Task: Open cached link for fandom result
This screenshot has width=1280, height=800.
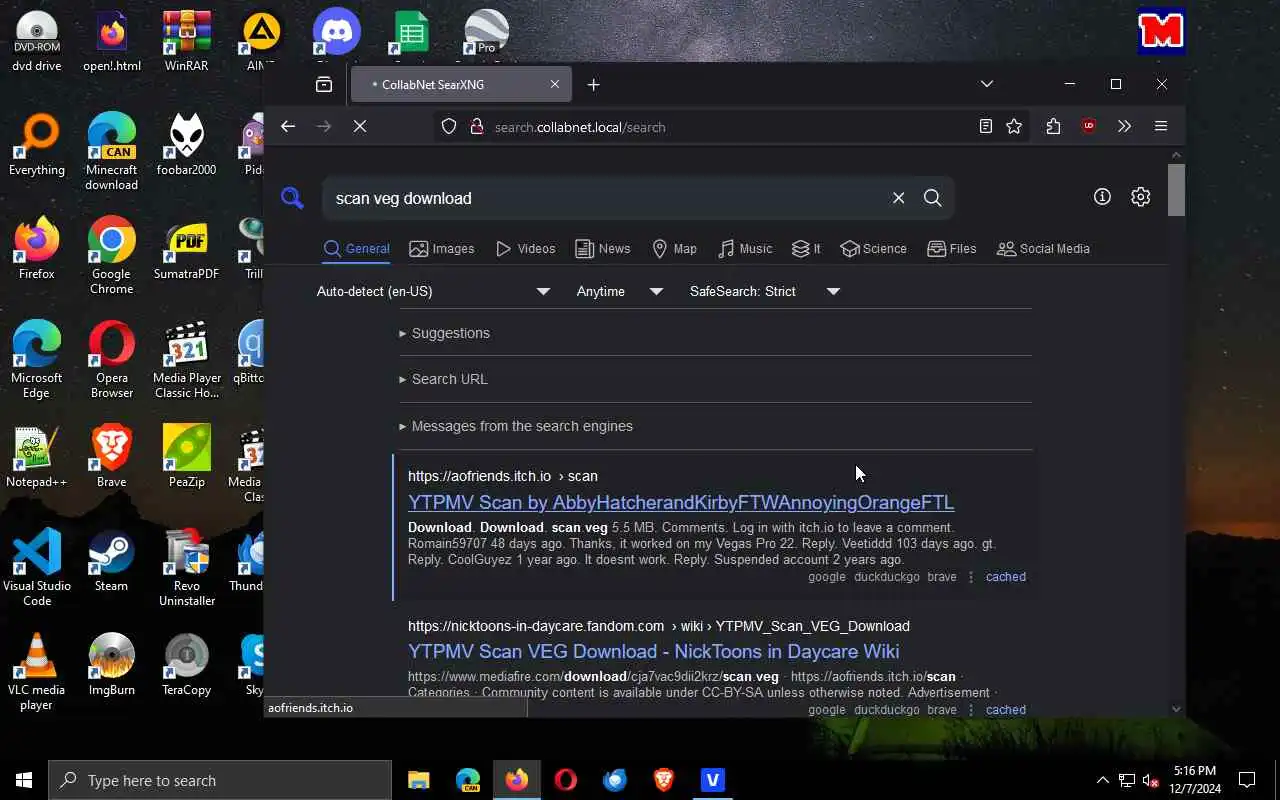Action: point(1005,710)
